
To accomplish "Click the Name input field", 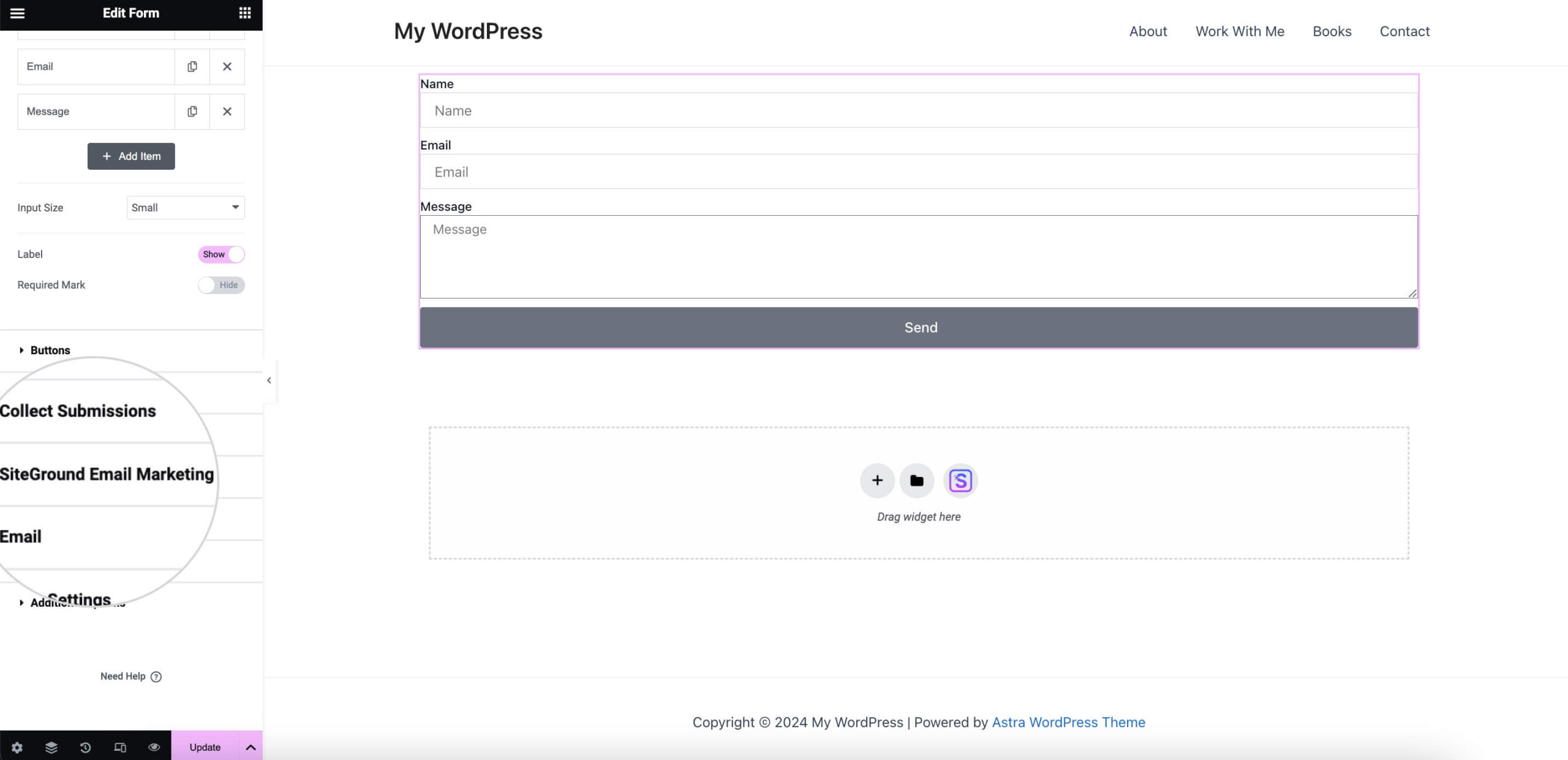I will [919, 110].
